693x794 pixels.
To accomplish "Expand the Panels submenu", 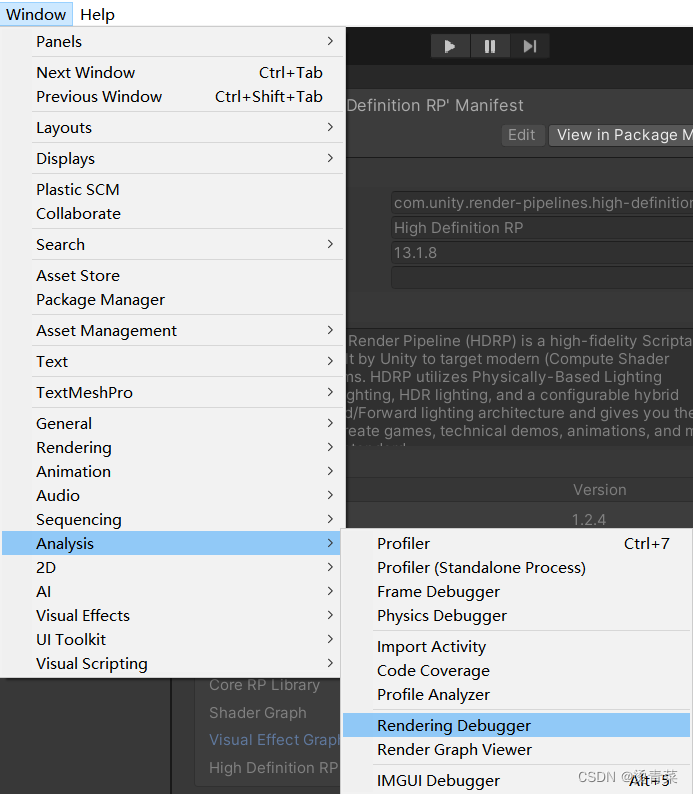I will pyautogui.click(x=173, y=42).
